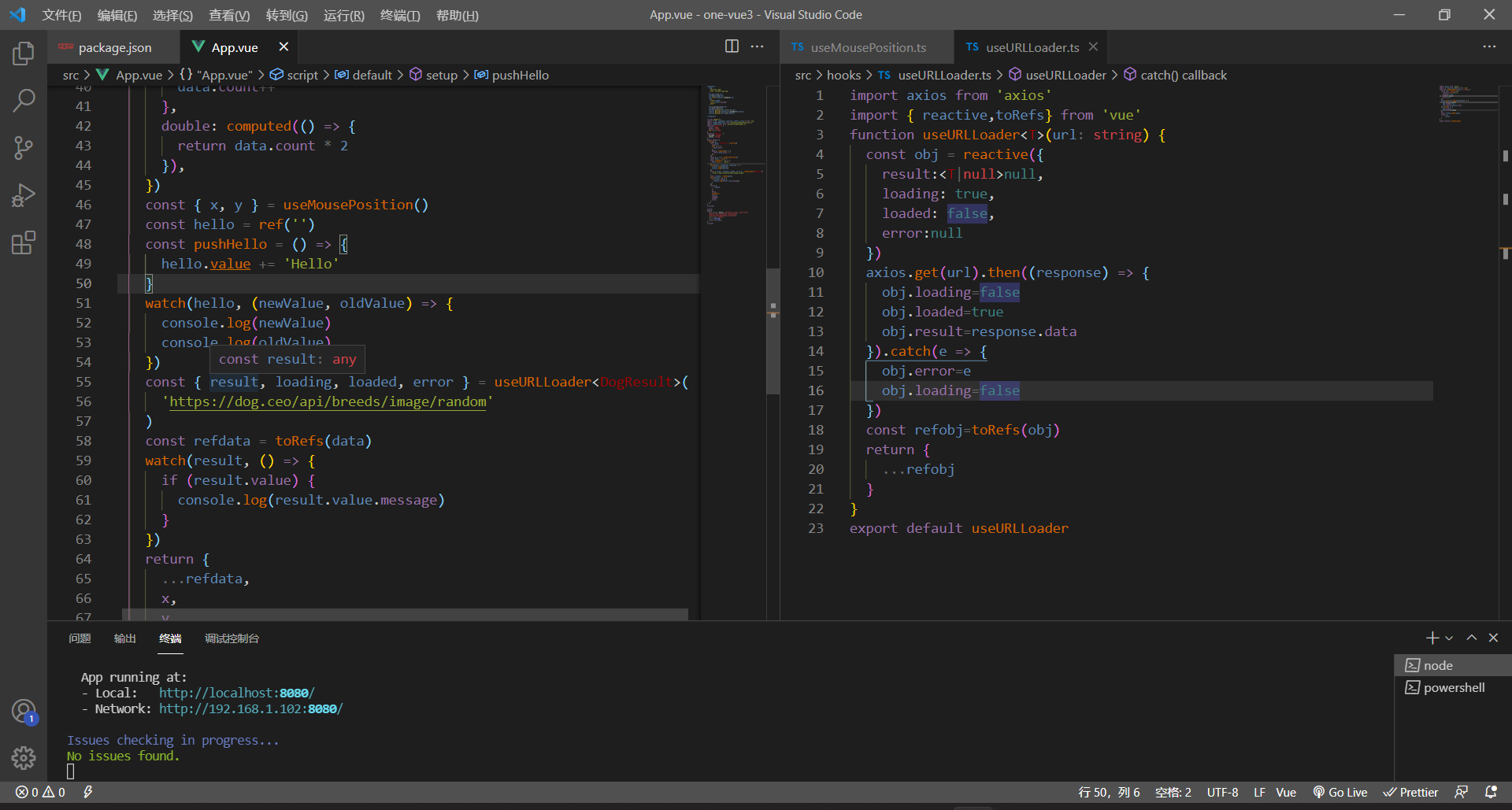Open the Run and Debug view
The width and height of the screenshot is (1512, 810).
[x=24, y=195]
